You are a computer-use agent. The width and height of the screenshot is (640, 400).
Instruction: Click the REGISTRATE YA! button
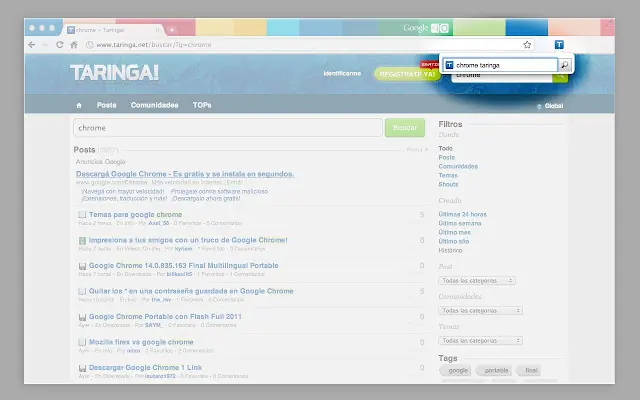407,74
